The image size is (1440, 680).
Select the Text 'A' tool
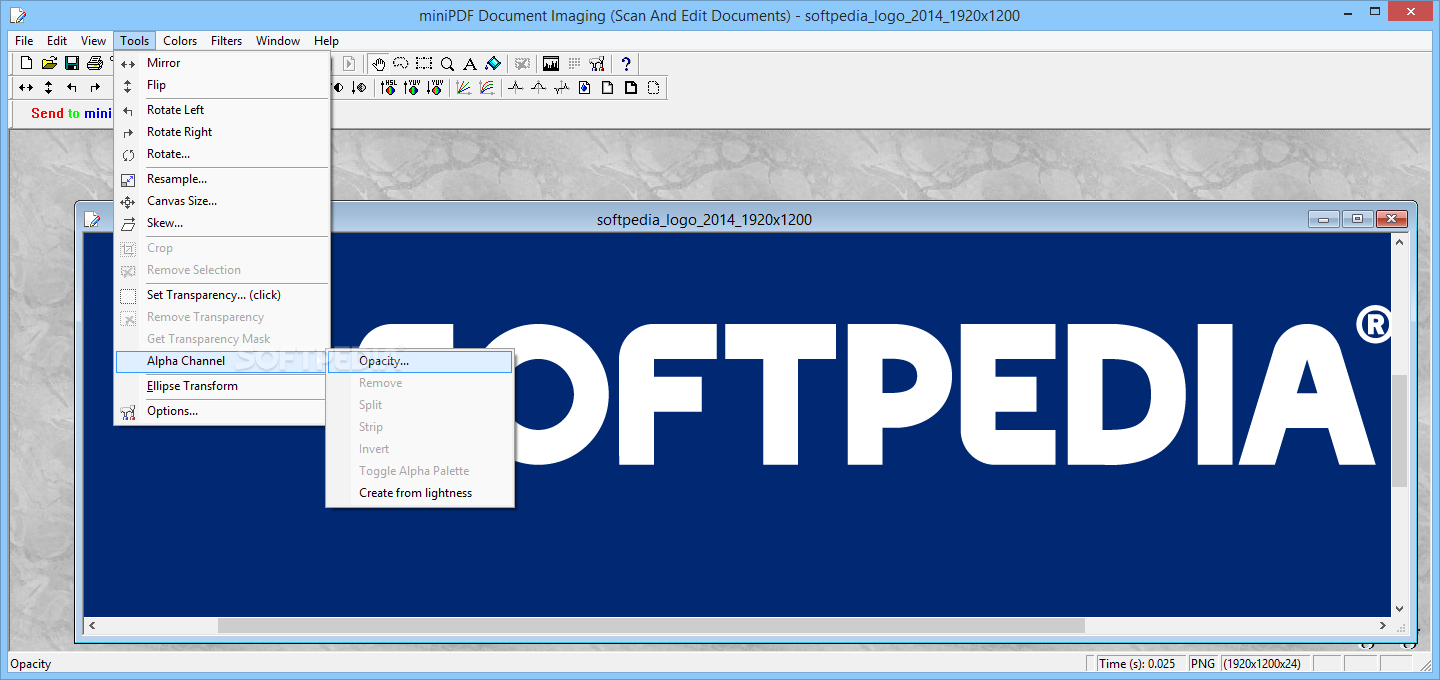[x=469, y=63]
